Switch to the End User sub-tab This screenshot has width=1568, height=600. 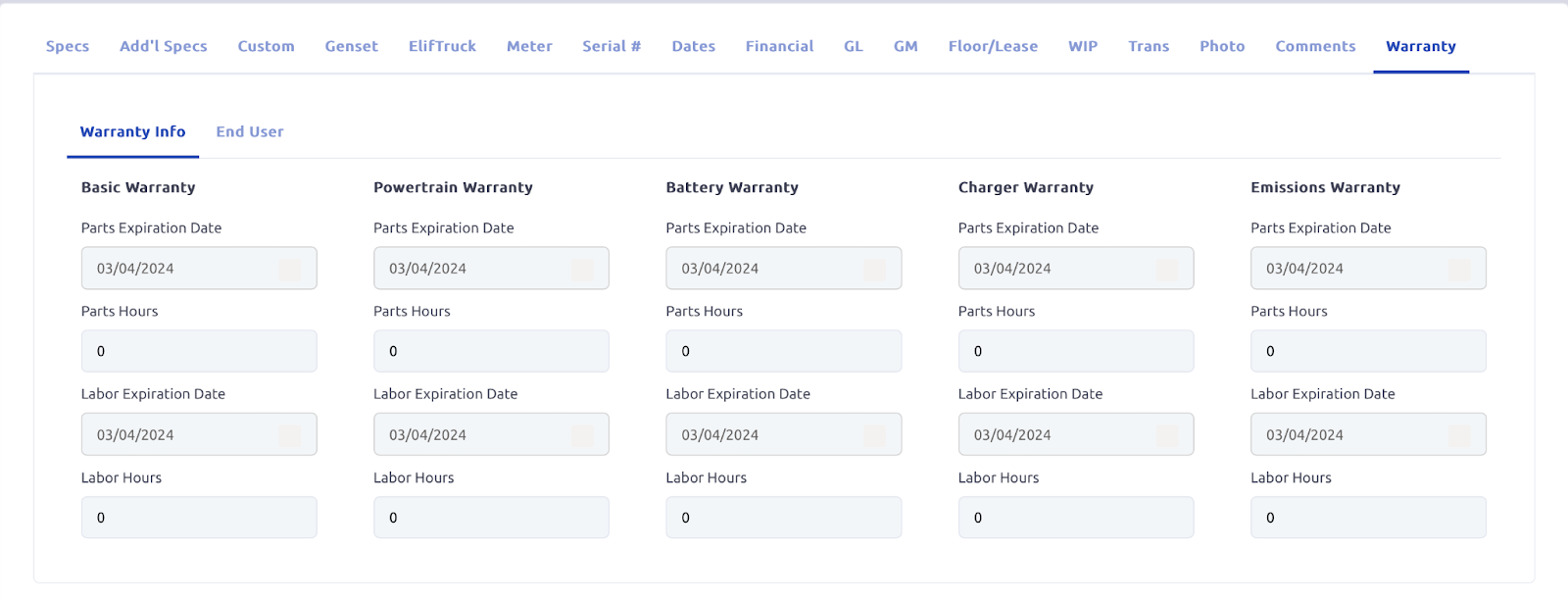[x=250, y=132]
